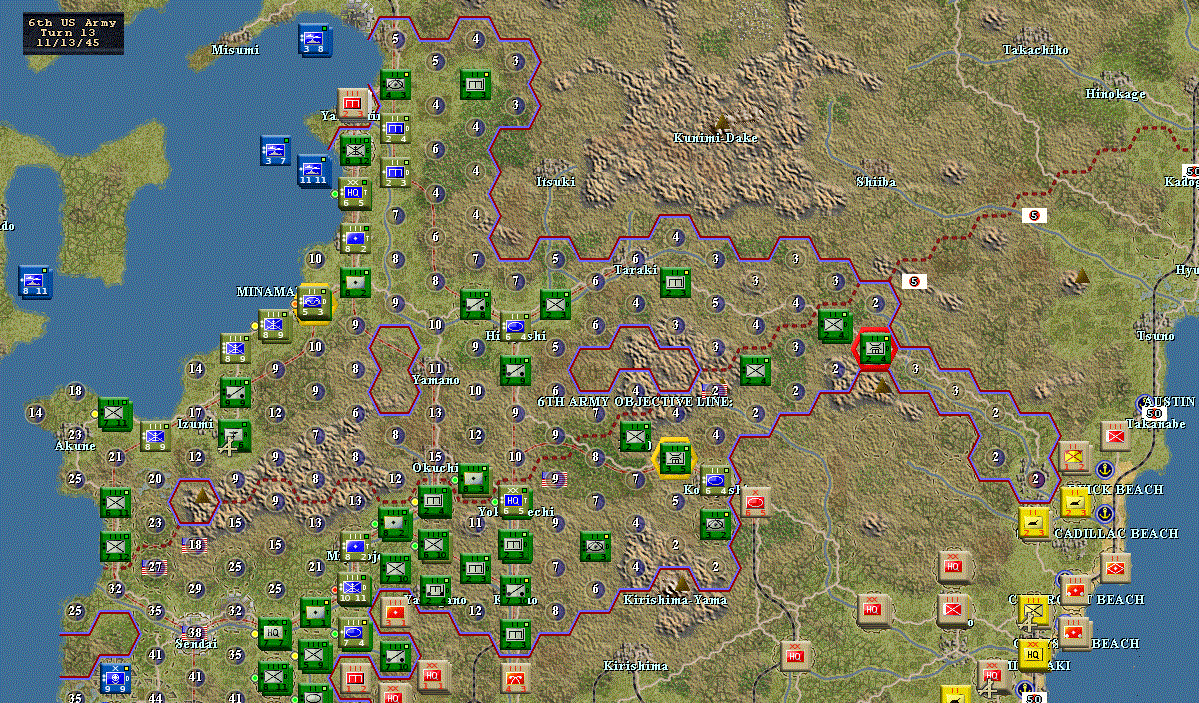Image resolution: width=1199 pixels, height=703 pixels.
Task: Click the Kunimi-Dake mountain peak marker
Action: pyautogui.click(x=720, y=122)
